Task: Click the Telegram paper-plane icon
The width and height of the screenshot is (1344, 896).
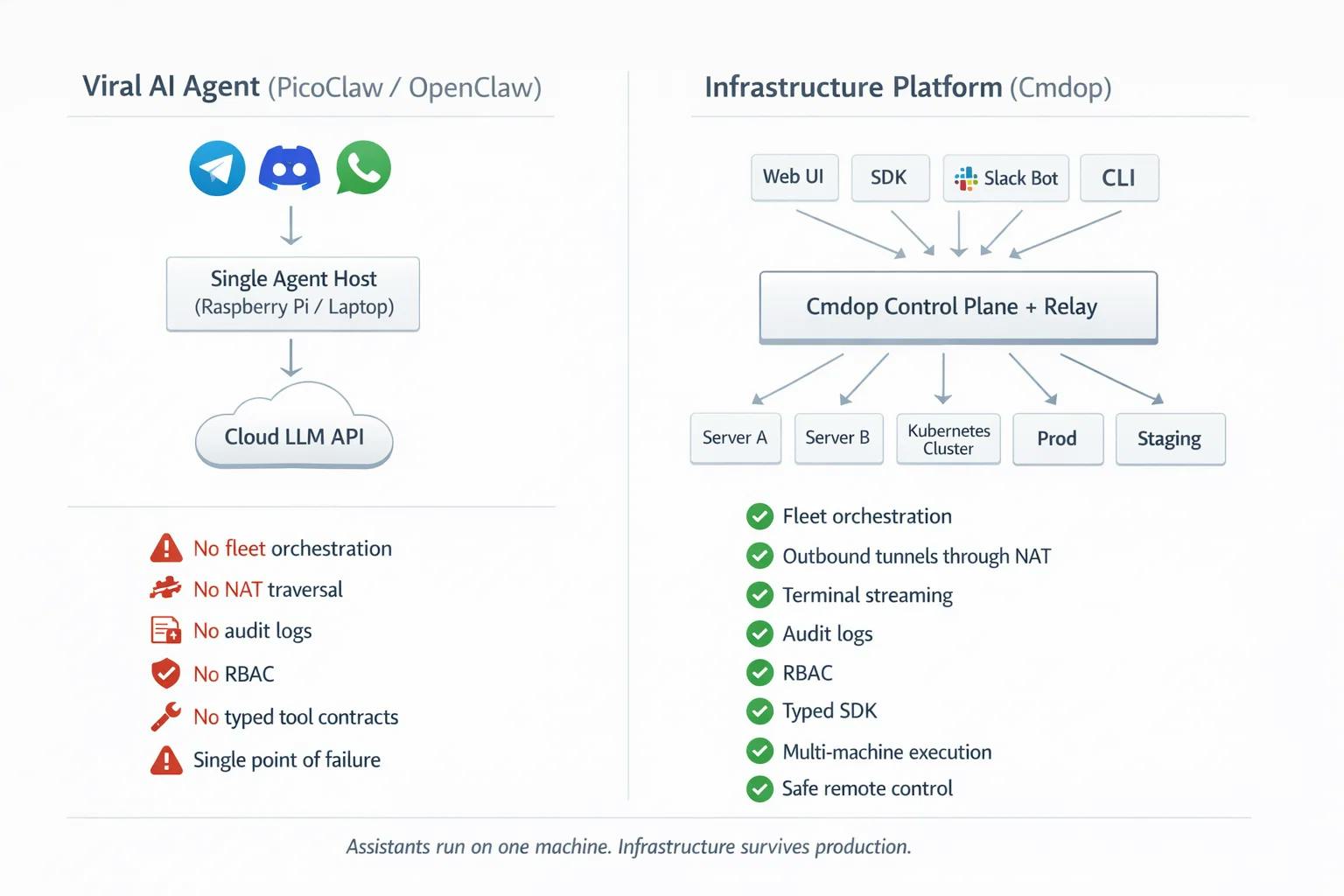Action: click(x=217, y=168)
